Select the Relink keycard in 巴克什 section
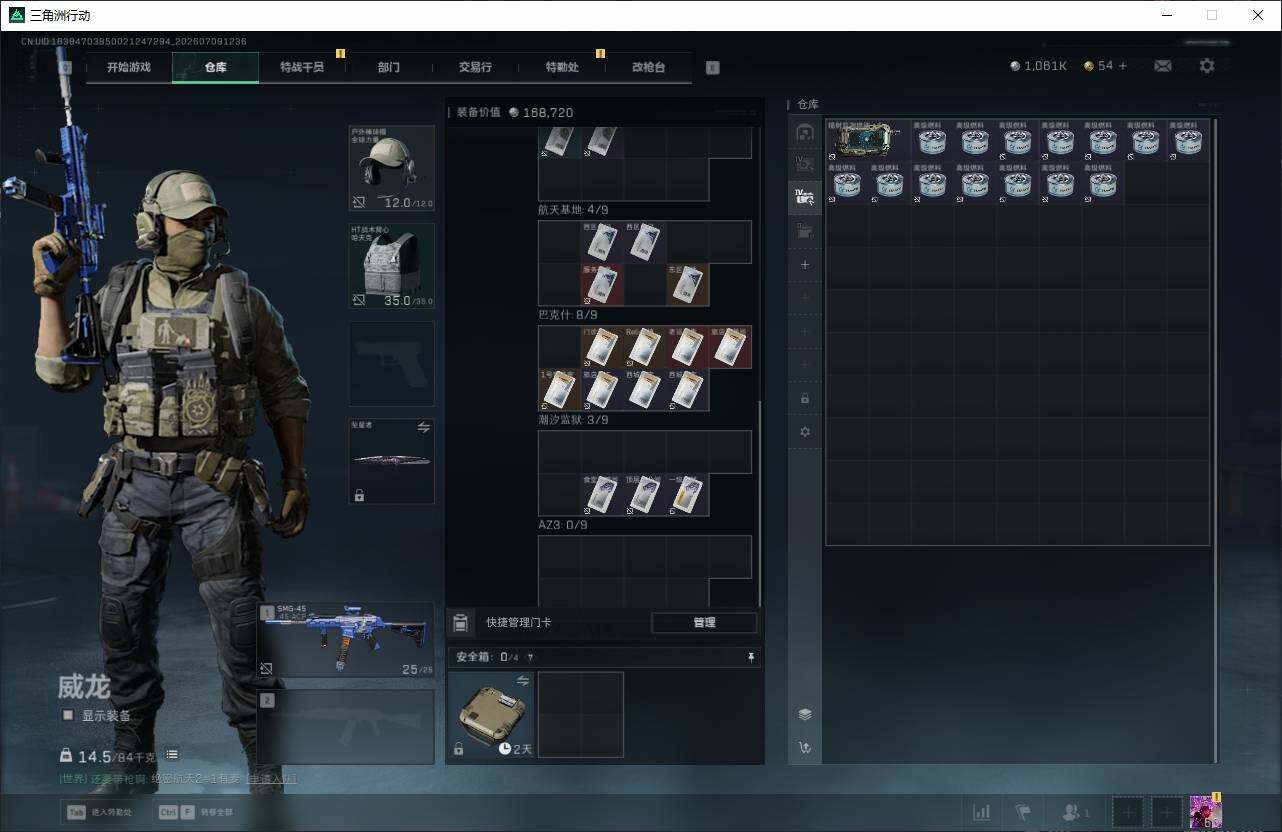The width and height of the screenshot is (1282, 832). [x=645, y=347]
